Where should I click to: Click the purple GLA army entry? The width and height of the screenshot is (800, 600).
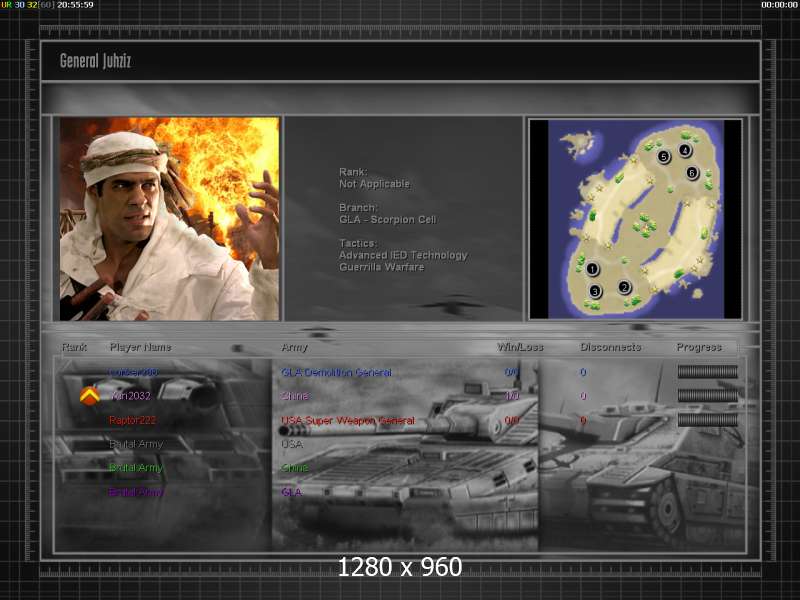291,492
